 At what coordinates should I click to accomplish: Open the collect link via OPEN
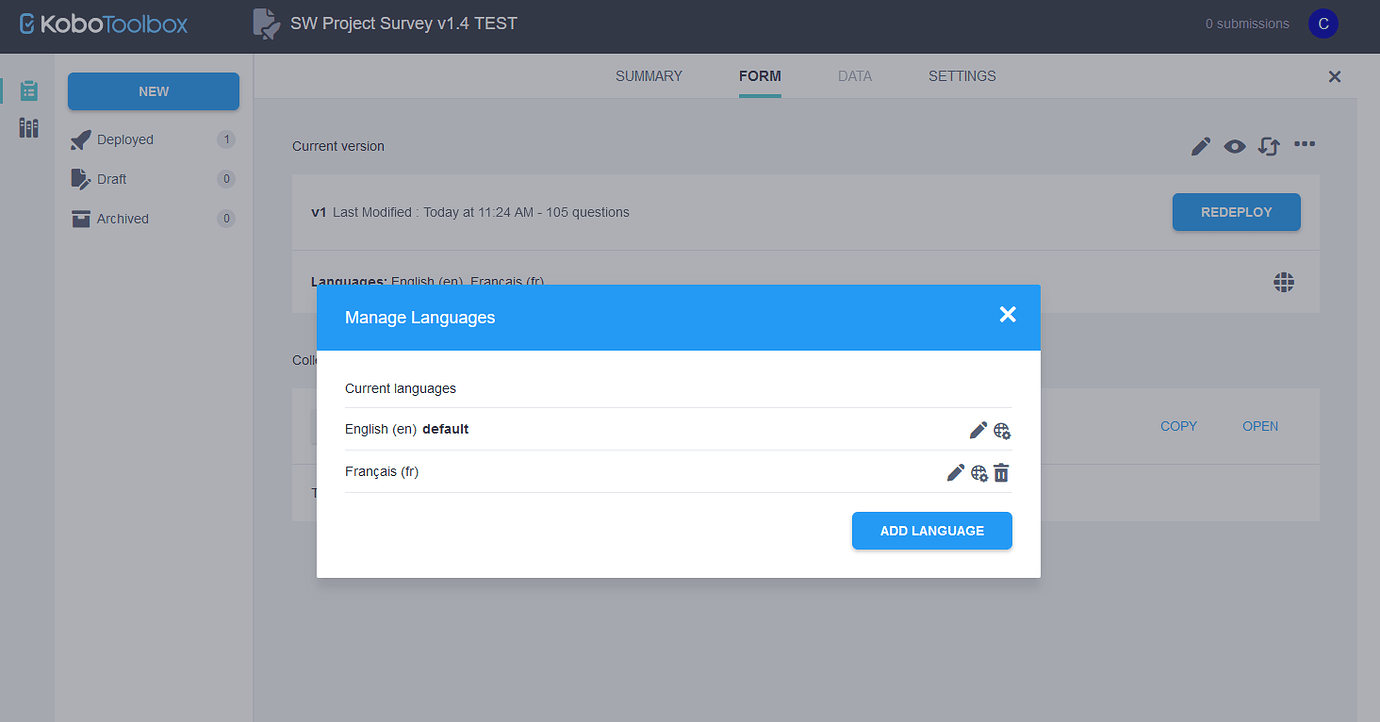coord(1259,426)
